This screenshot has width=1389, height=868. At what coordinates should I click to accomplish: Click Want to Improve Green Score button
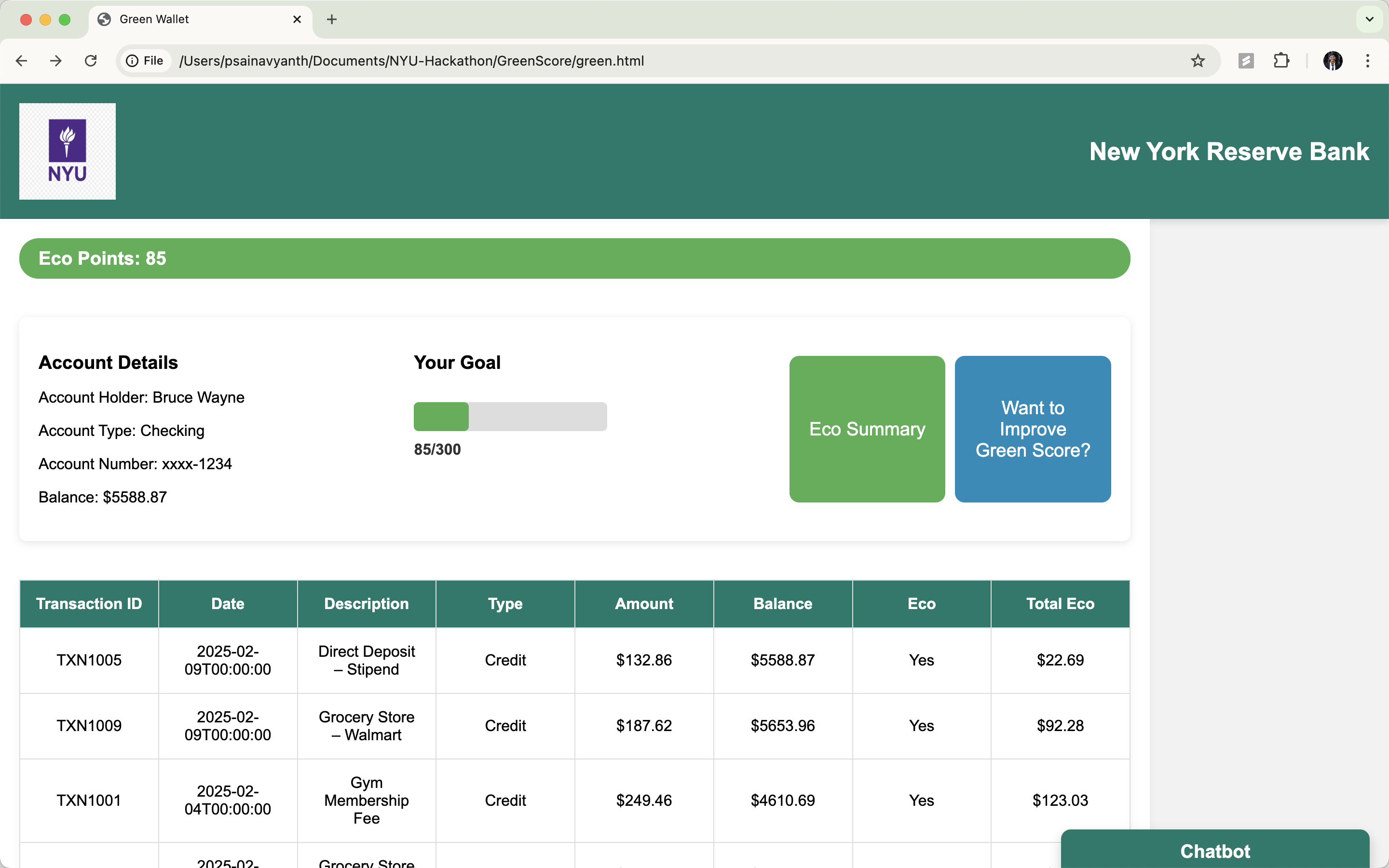[x=1032, y=429]
